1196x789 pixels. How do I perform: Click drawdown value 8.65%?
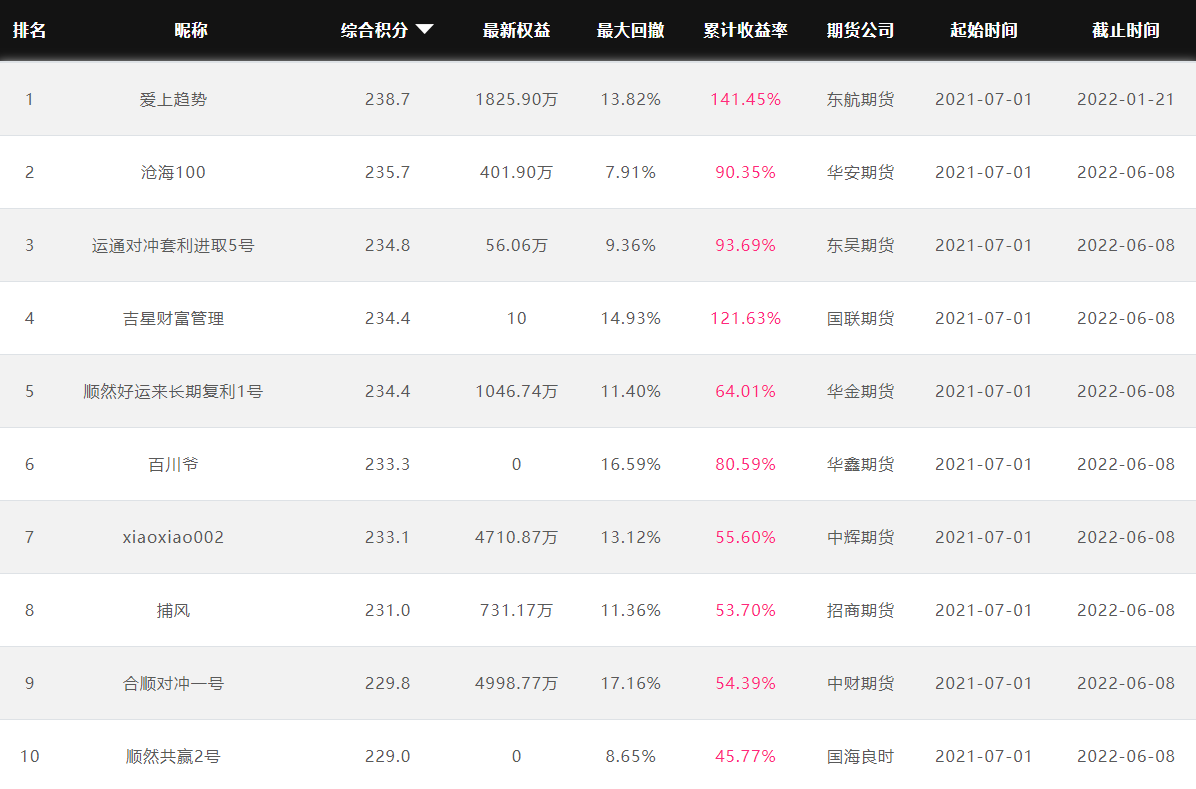pyautogui.click(x=630, y=756)
